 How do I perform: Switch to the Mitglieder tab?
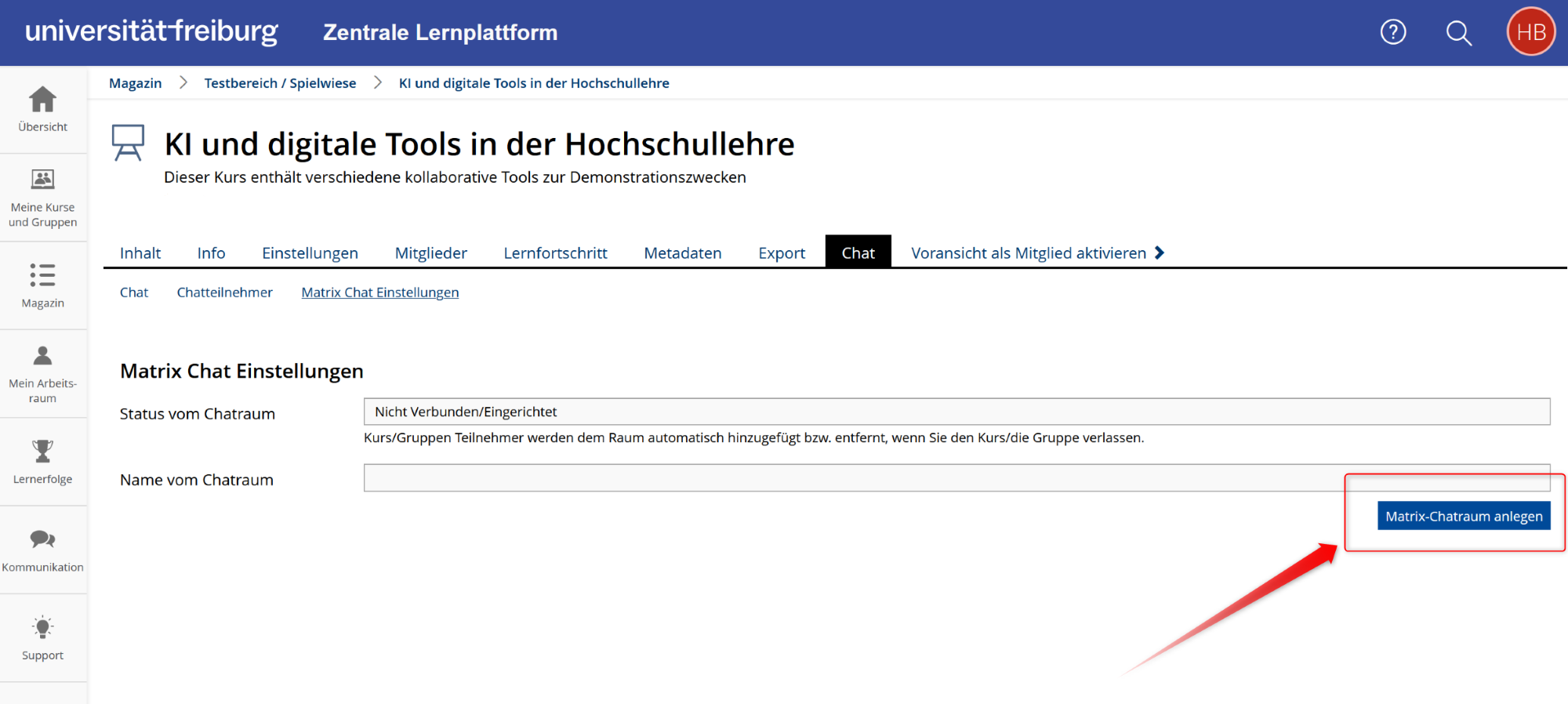click(x=430, y=253)
